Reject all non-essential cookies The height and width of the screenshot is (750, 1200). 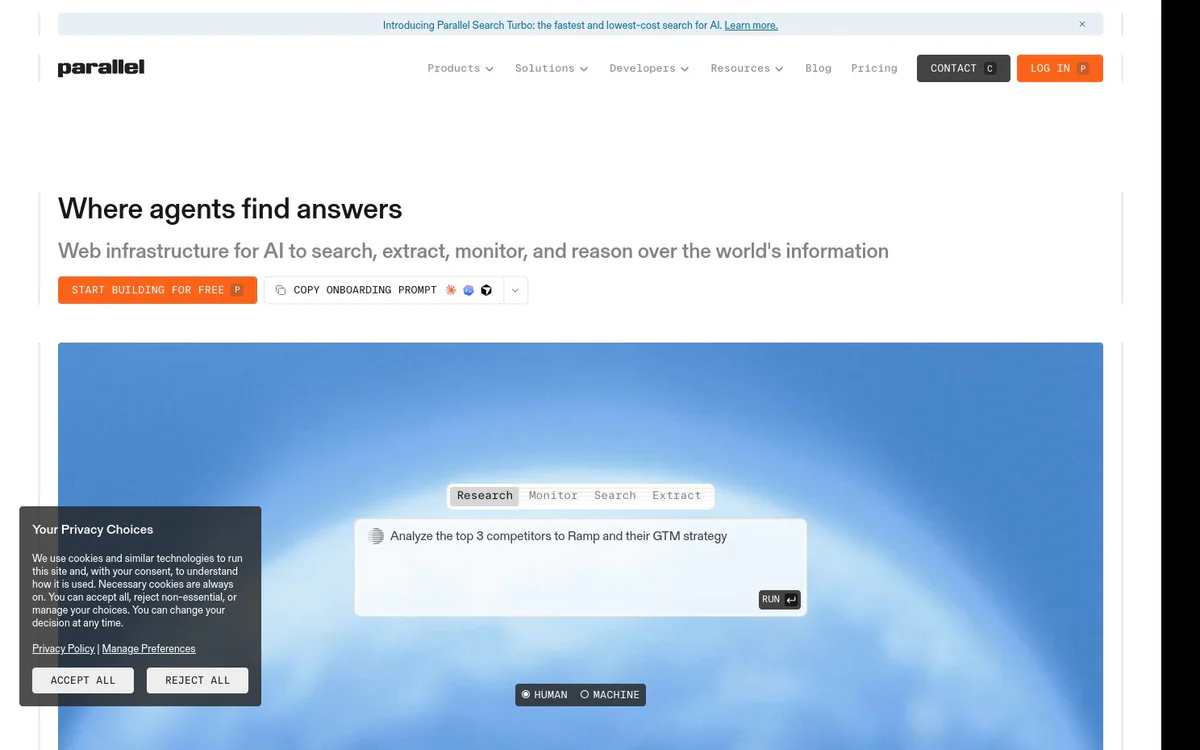(198, 680)
